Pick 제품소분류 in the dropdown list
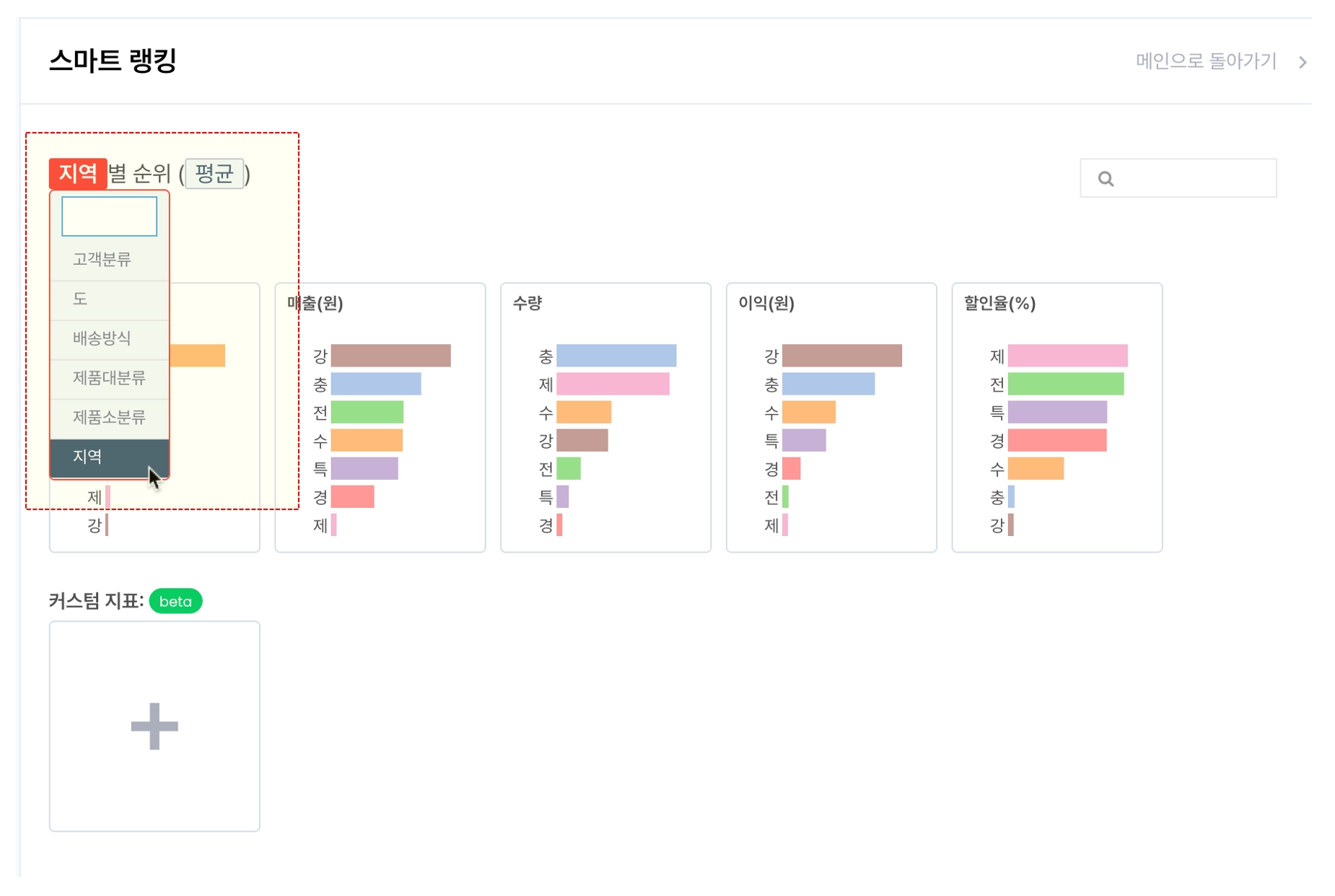The width and height of the screenshot is (1335, 896). pyautogui.click(x=109, y=417)
